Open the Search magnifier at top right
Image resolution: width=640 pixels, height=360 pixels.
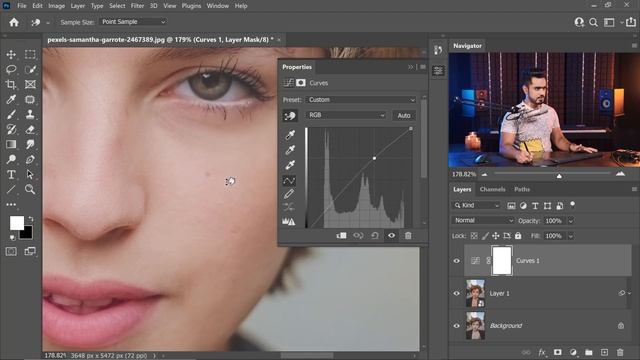tap(593, 22)
